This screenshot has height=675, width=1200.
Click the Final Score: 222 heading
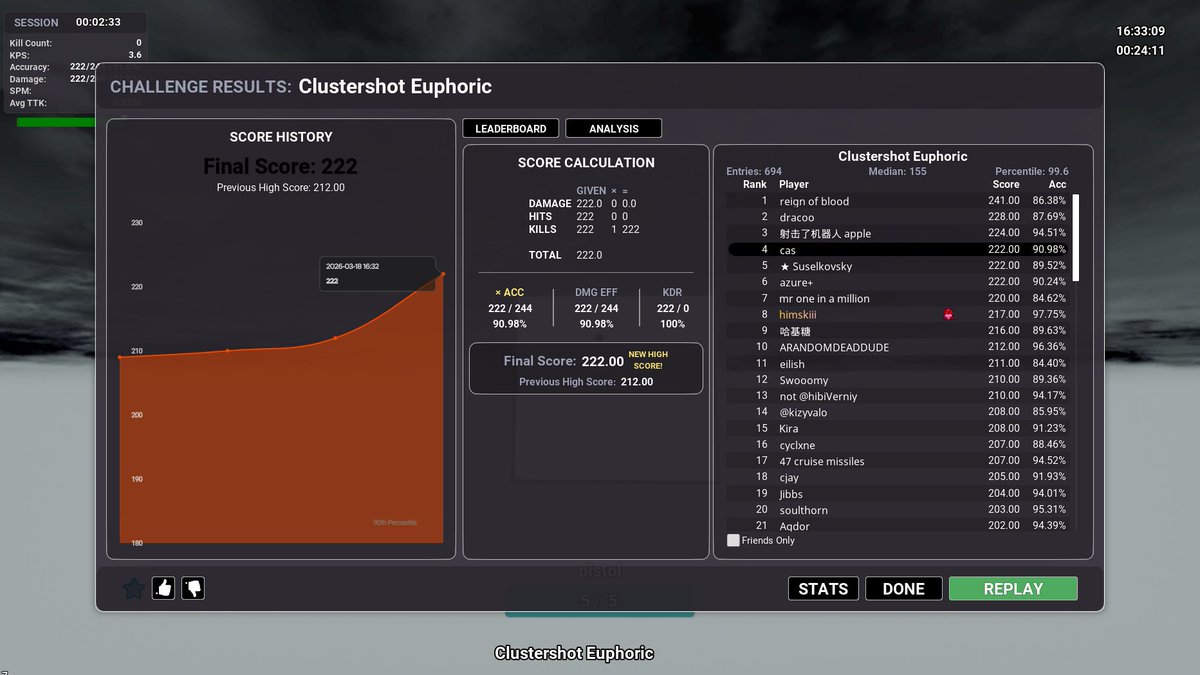pos(280,166)
